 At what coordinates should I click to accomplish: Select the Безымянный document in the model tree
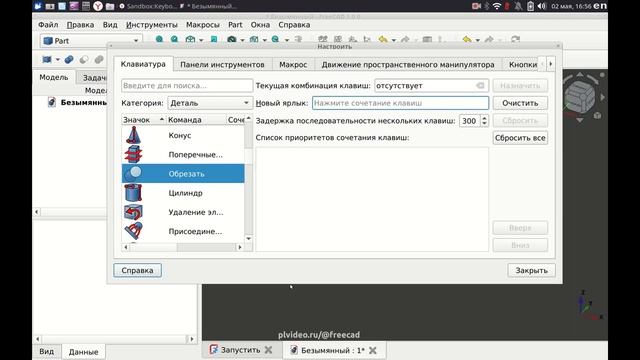click(83, 102)
